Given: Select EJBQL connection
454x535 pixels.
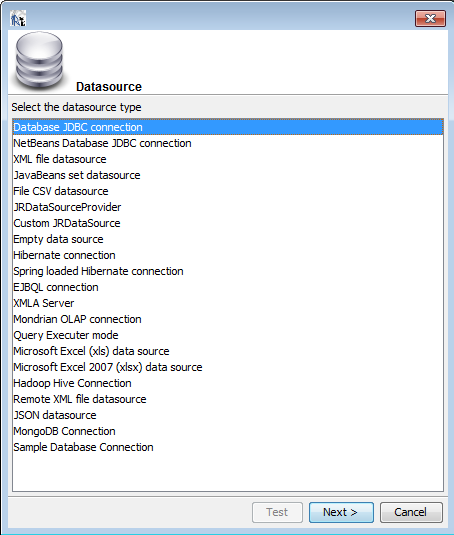Looking at the screenshot, I should 228,287.
